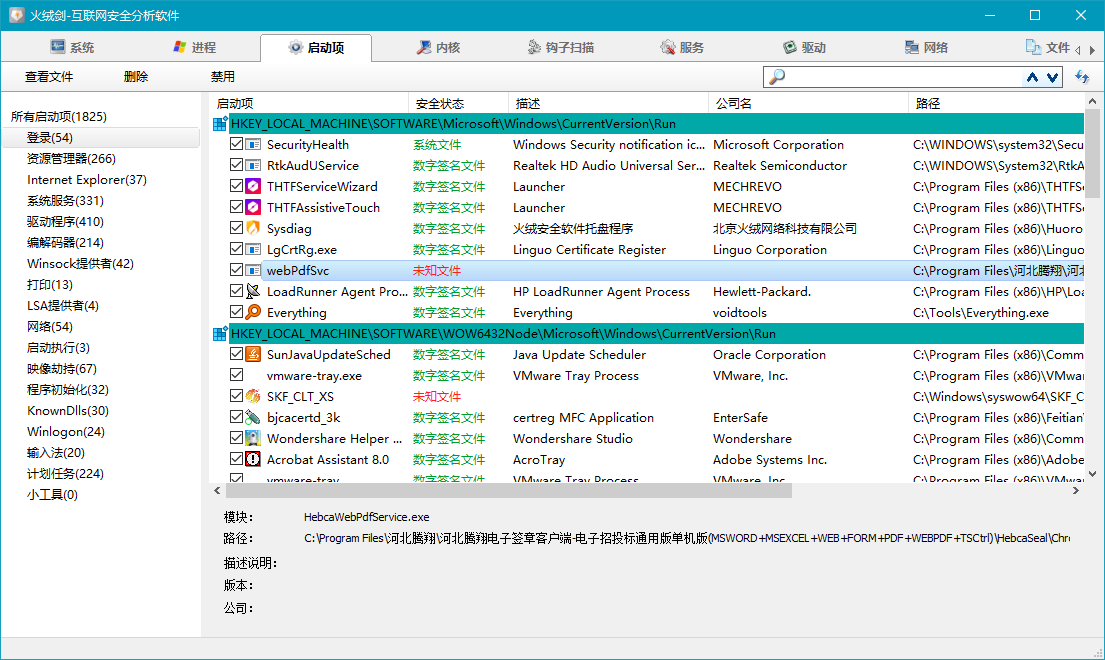Click the search previous up arrow
Screen dimensions: 1105x660
pyautogui.click(x=1032, y=77)
